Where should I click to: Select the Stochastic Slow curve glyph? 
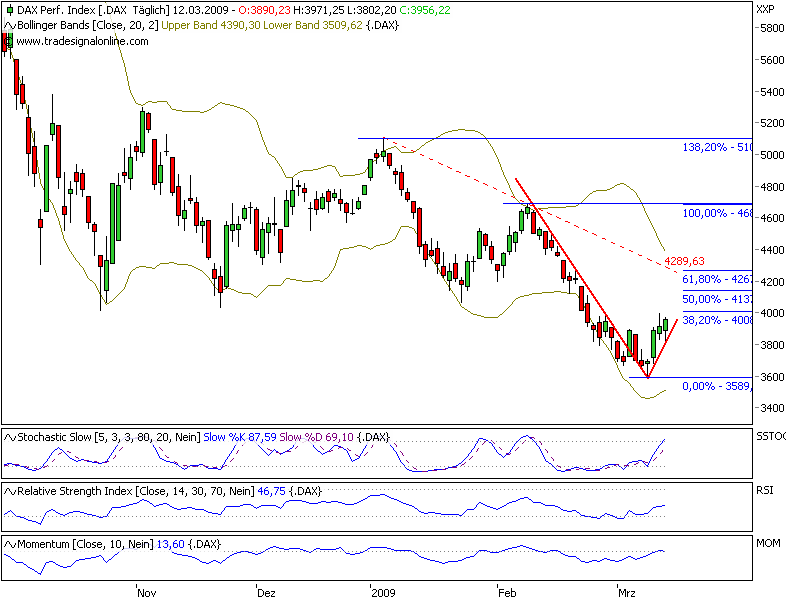pyautogui.click(x=9, y=437)
